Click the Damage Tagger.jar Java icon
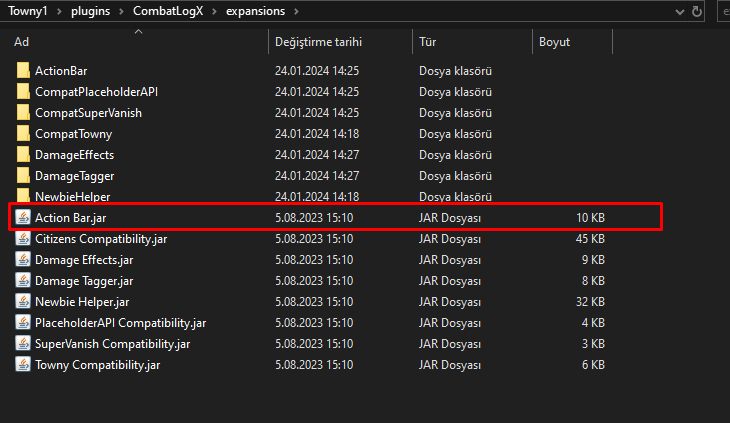This screenshot has height=423, width=730. (23, 280)
